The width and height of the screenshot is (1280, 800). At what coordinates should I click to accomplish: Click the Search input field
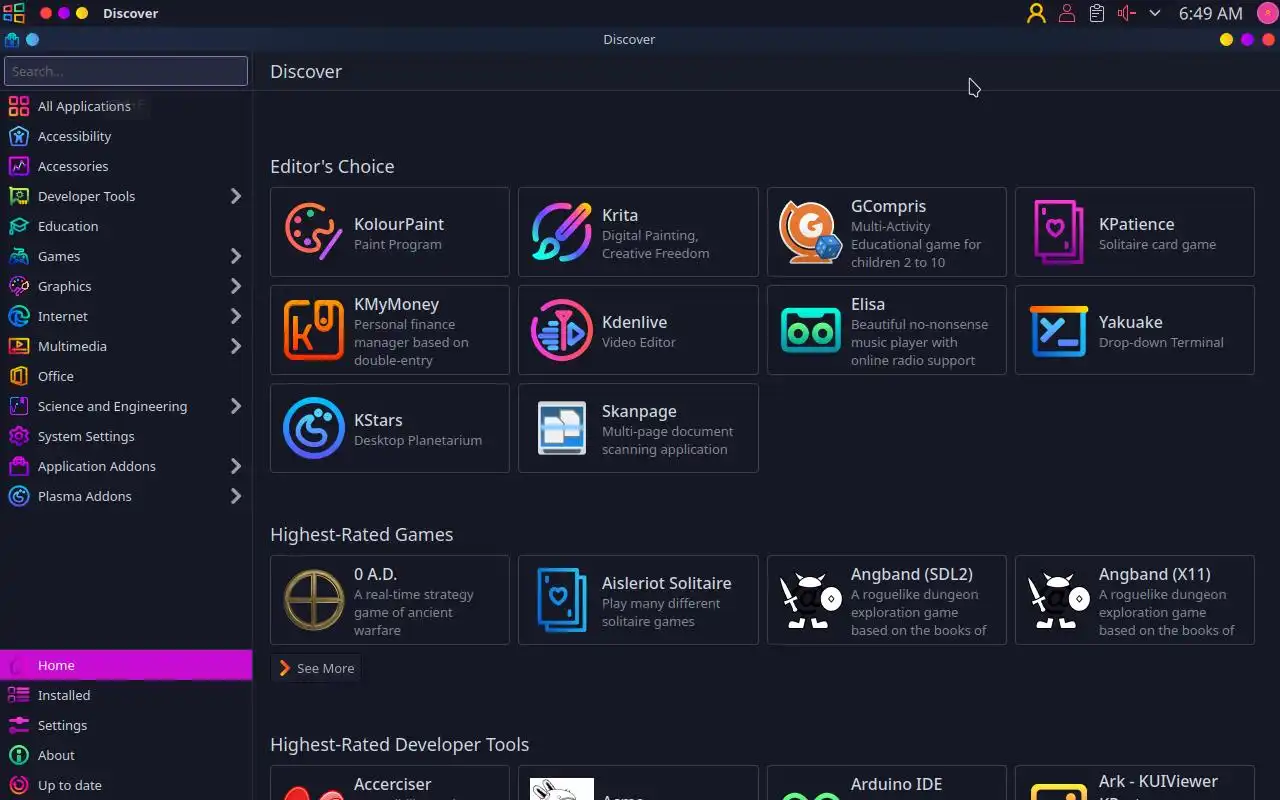pos(126,71)
